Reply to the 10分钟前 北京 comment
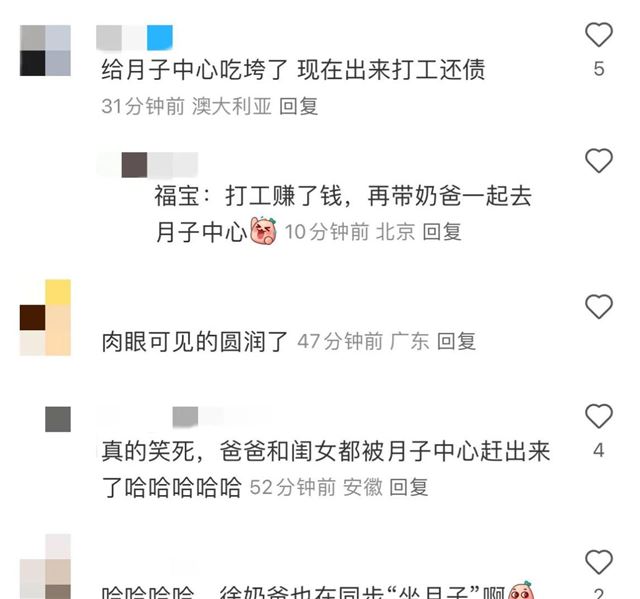The image size is (640, 599). [442, 232]
